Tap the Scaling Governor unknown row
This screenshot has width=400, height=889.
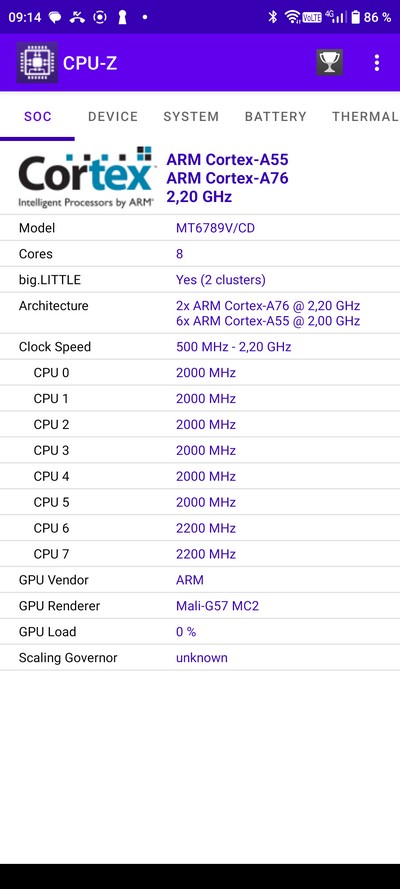point(200,658)
